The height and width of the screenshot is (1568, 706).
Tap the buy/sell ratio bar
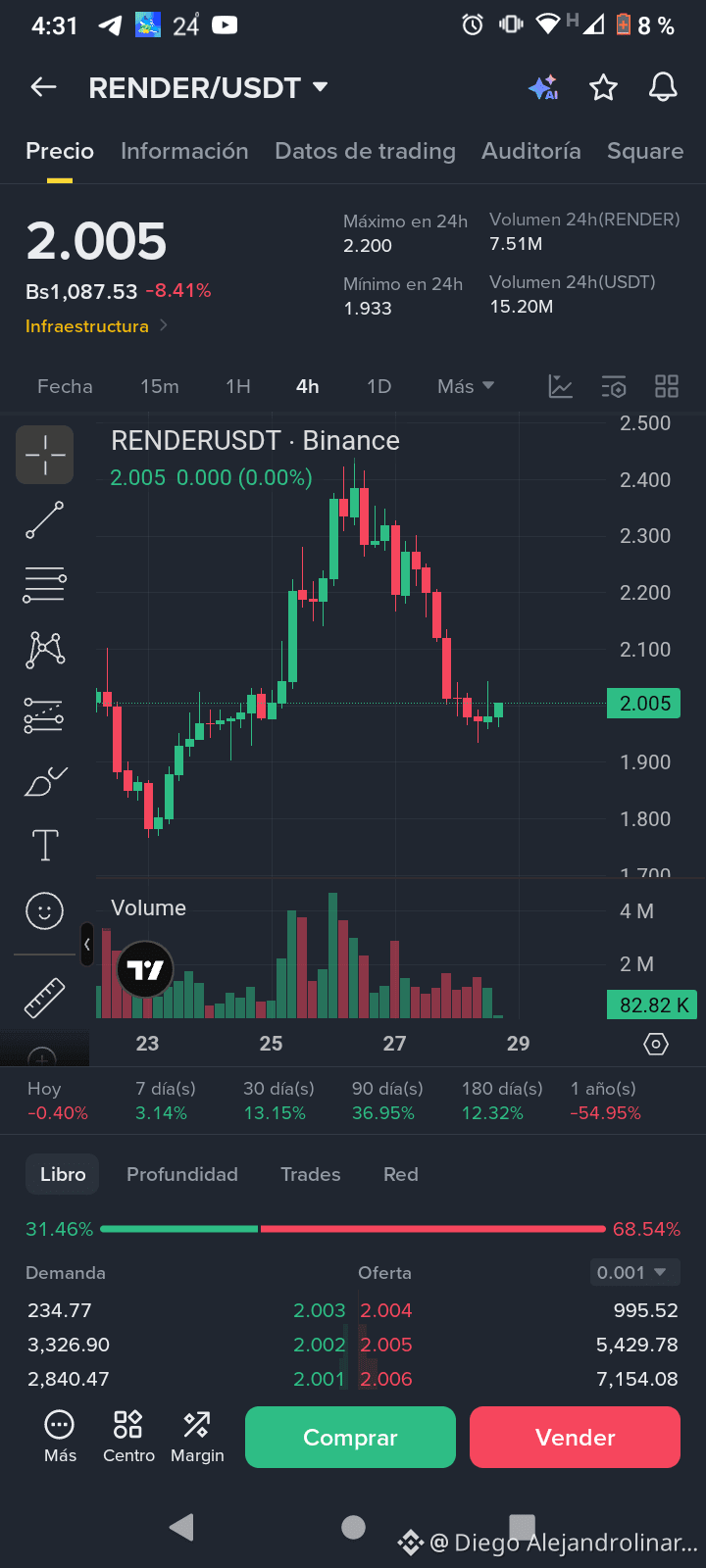(x=353, y=1228)
